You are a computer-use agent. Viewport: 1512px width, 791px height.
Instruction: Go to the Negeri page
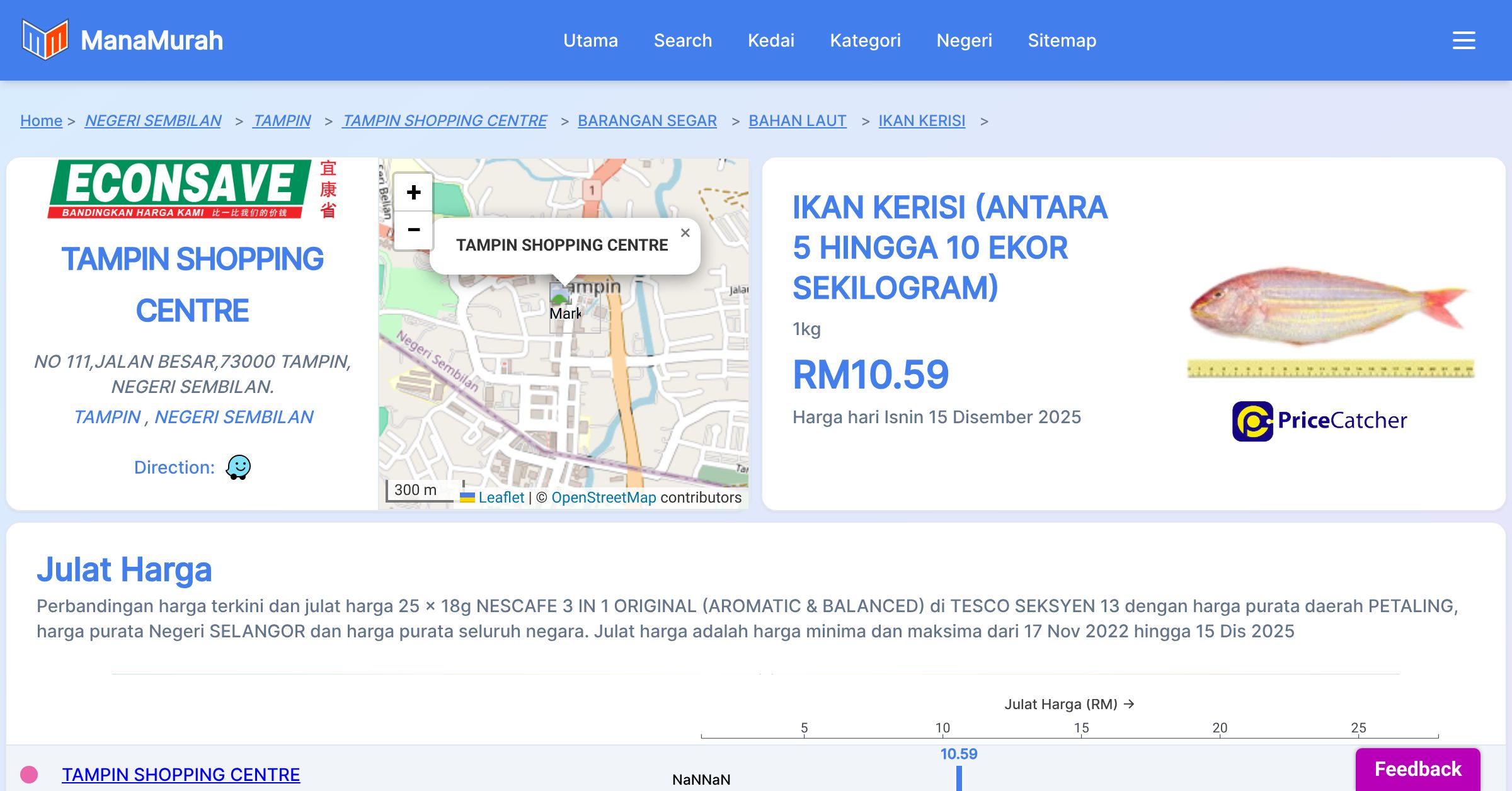tap(964, 40)
